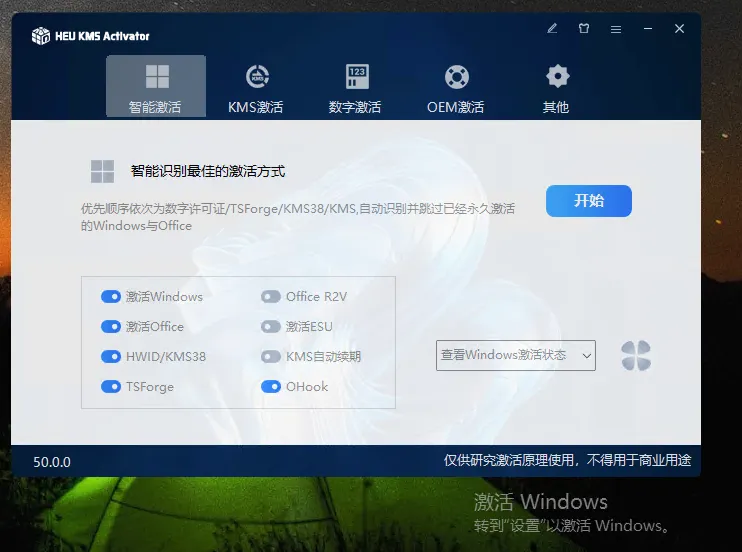Enable the 激活ESU switch
The image size is (742, 552).
pyautogui.click(x=271, y=327)
